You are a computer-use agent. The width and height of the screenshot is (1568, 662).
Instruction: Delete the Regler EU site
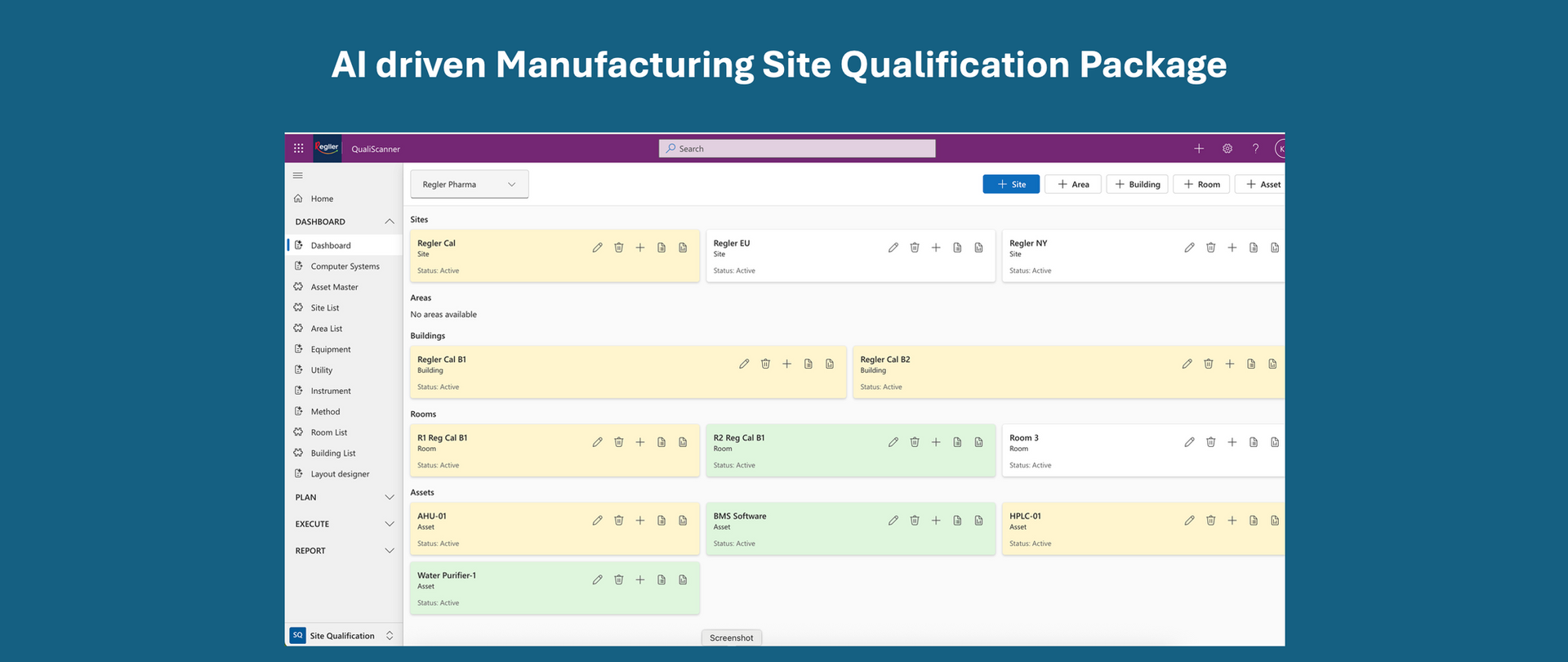pyautogui.click(x=915, y=248)
